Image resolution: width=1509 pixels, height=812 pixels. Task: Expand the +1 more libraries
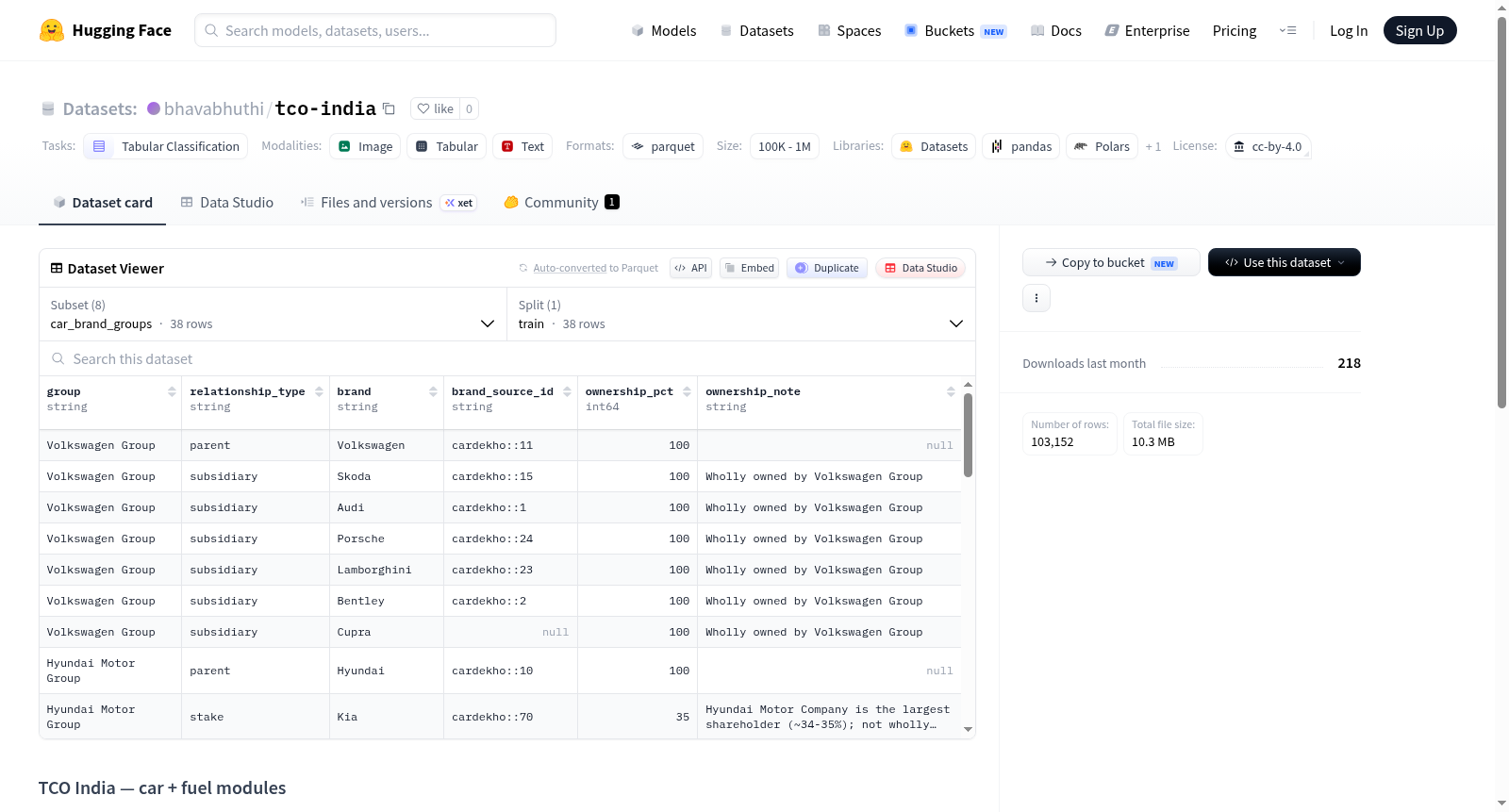coord(1153,146)
